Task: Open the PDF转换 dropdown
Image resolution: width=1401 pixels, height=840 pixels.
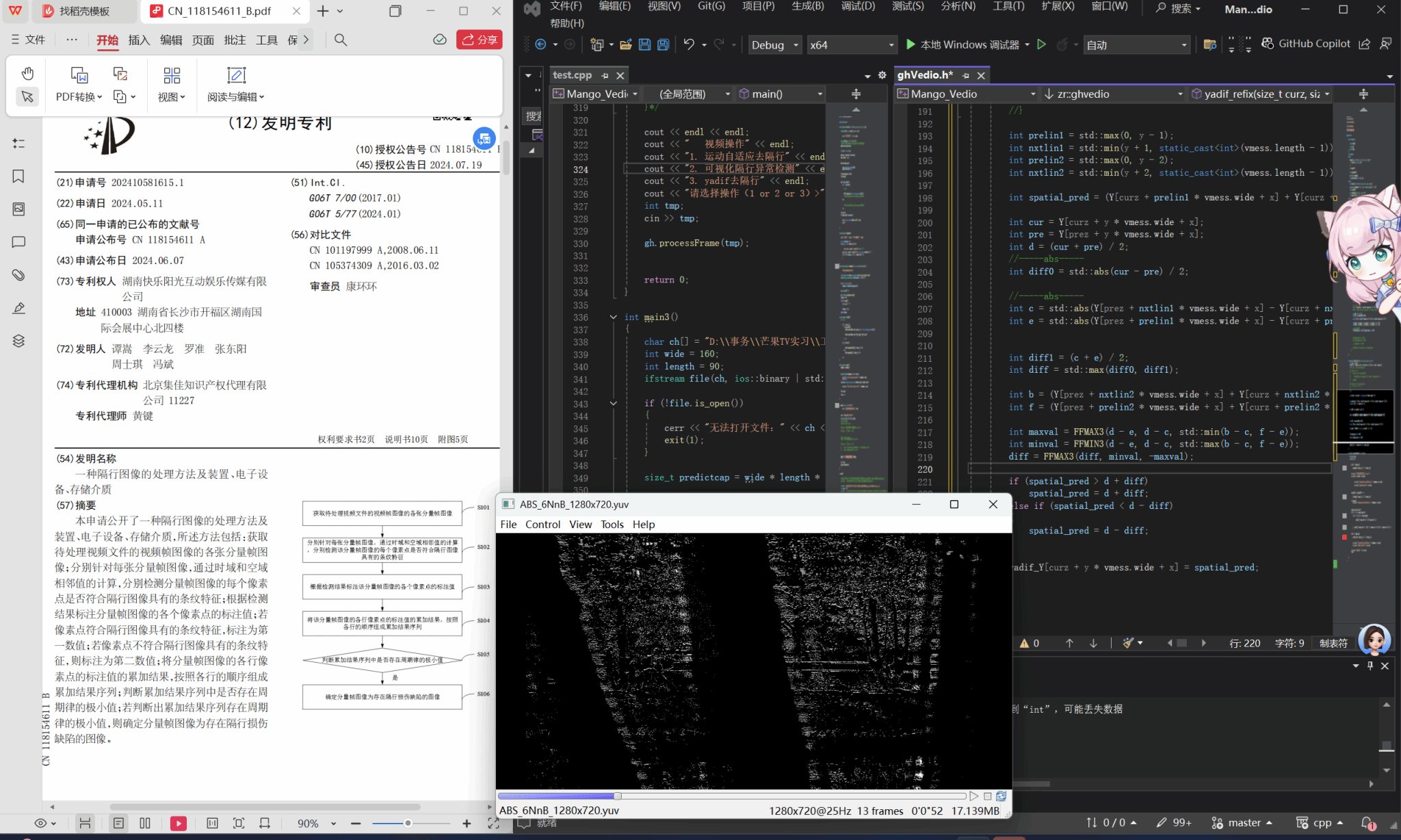Action: (79, 97)
